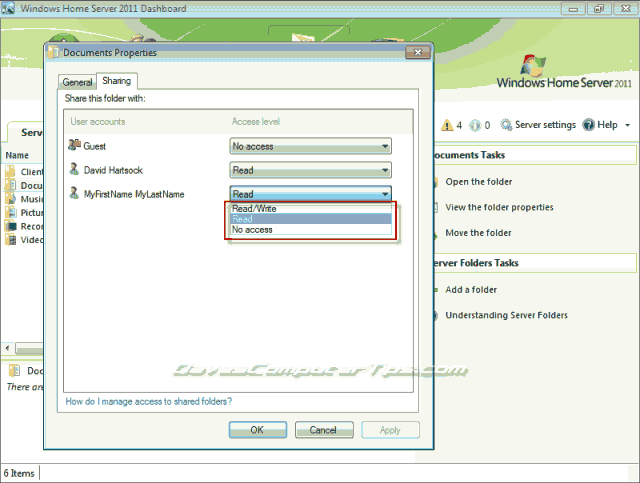640x483 pixels.
Task: Click the Client backups folder icon
Action: tap(11, 171)
